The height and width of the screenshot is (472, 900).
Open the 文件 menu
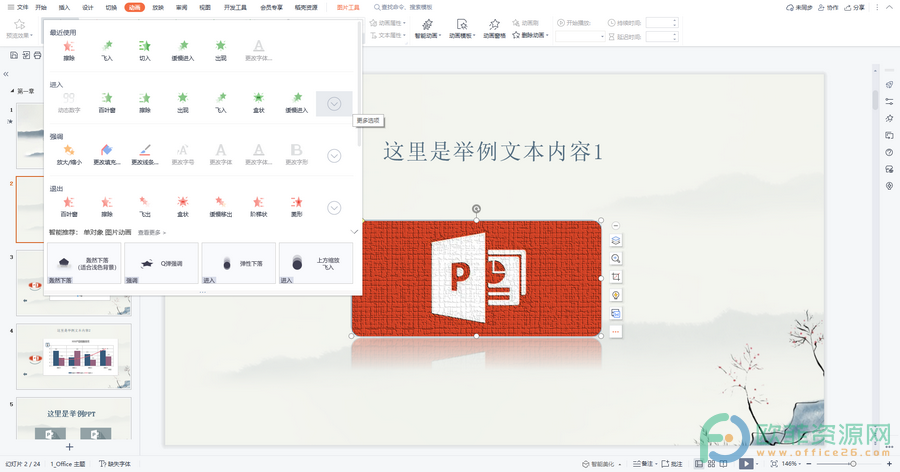click(18, 7)
